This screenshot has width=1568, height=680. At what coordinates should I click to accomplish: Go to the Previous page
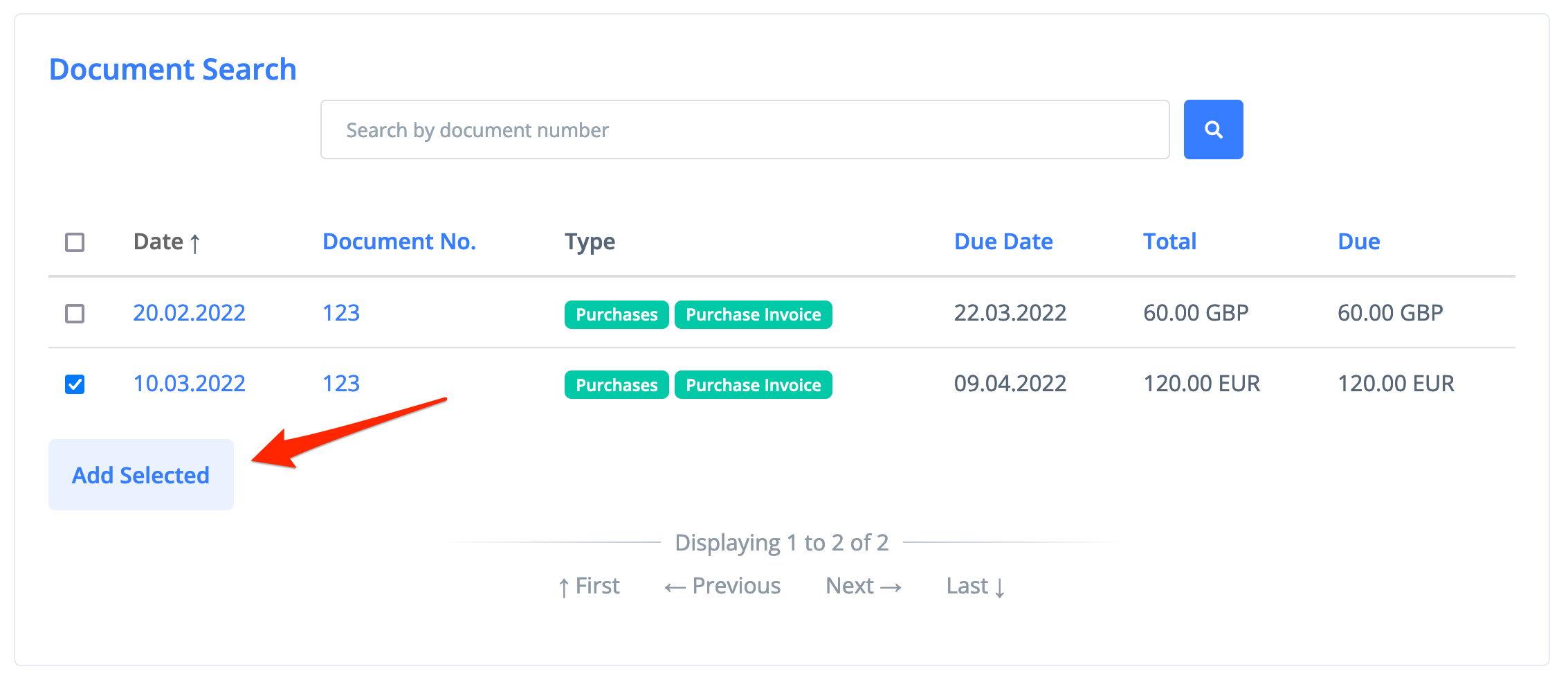pos(722,586)
